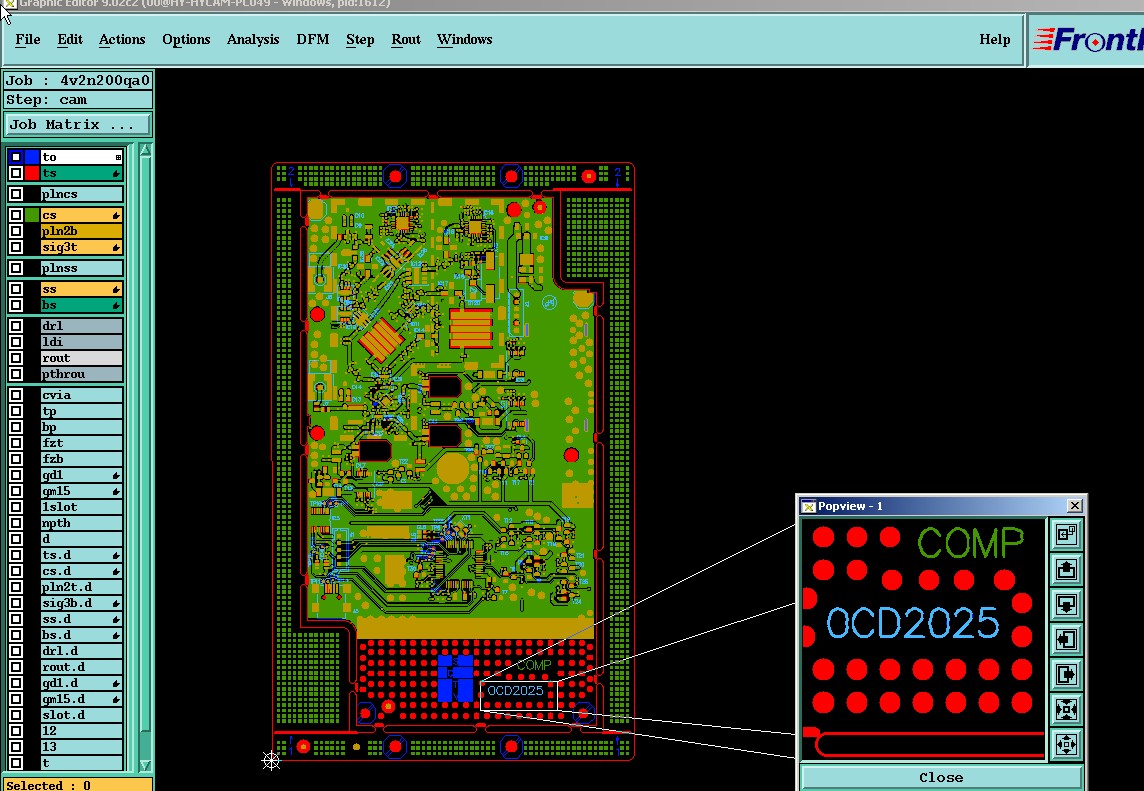The height and width of the screenshot is (791, 1144).
Task: Click the pencil icon on gd1 layer row
Action: point(116,476)
